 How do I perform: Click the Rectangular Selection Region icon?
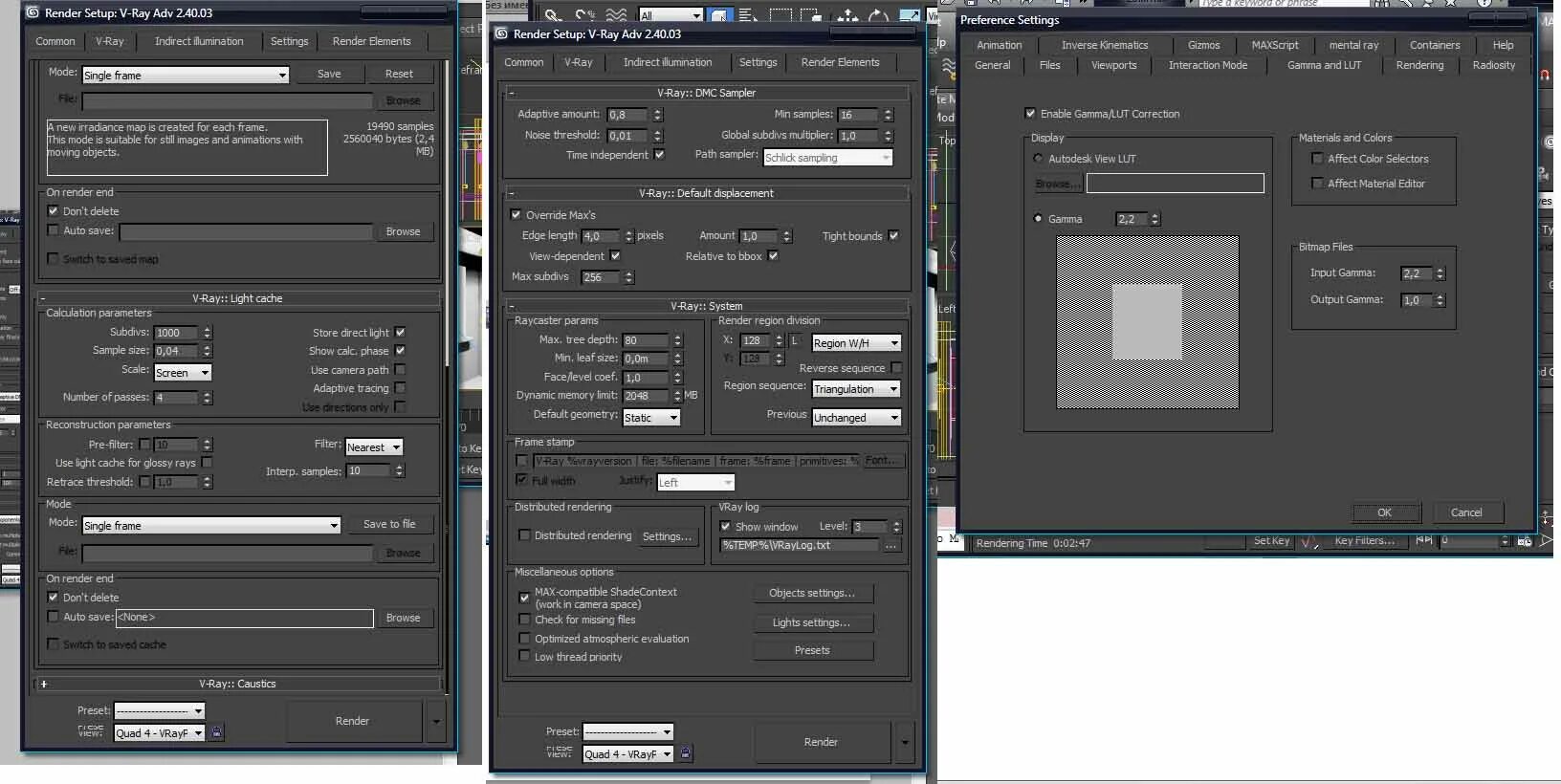pyautogui.click(x=780, y=15)
